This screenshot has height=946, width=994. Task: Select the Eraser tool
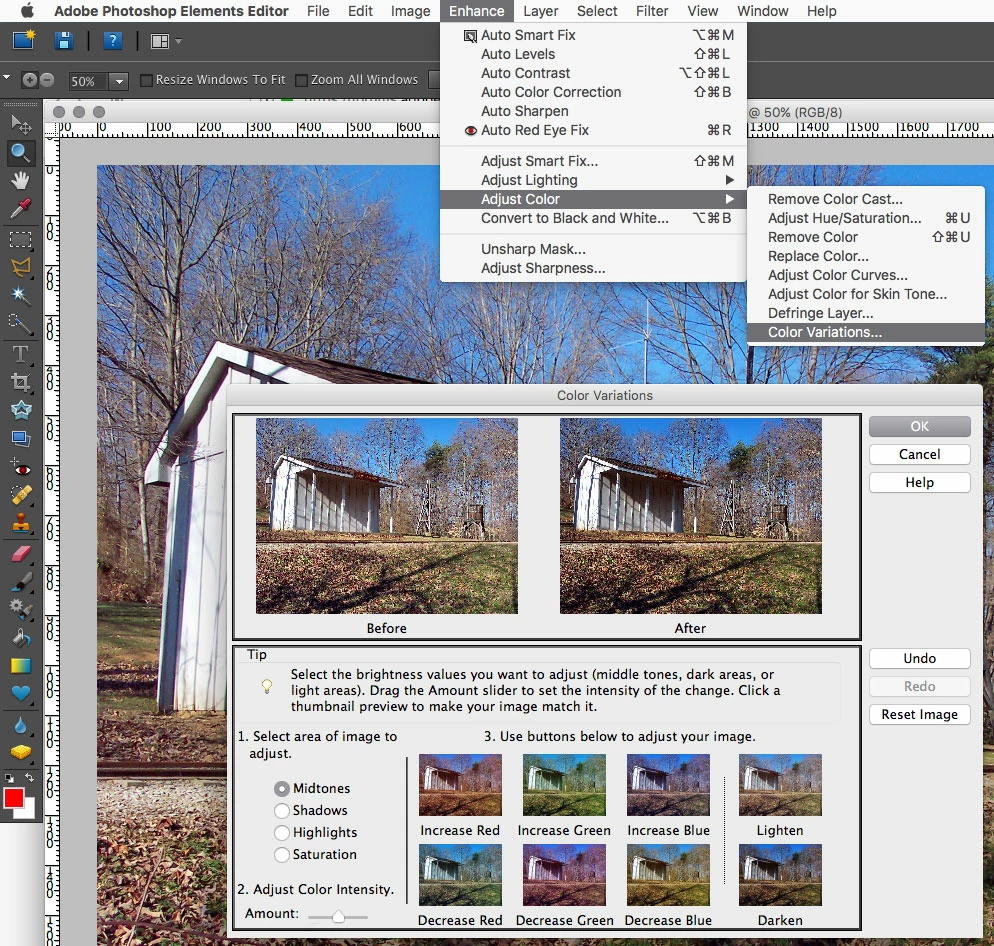pyautogui.click(x=20, y=554)
